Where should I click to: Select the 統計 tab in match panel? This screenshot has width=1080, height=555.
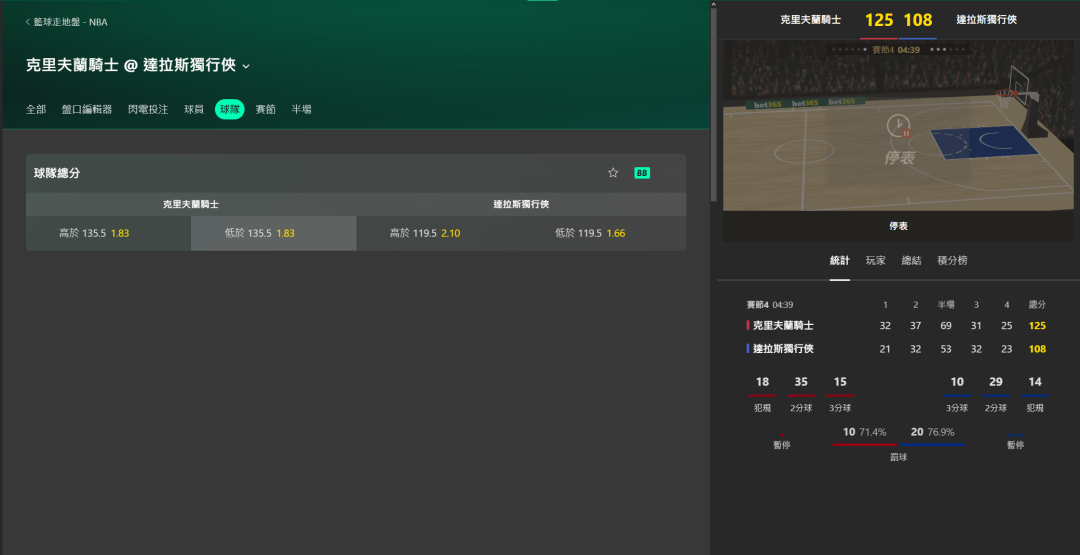[840, 260]
